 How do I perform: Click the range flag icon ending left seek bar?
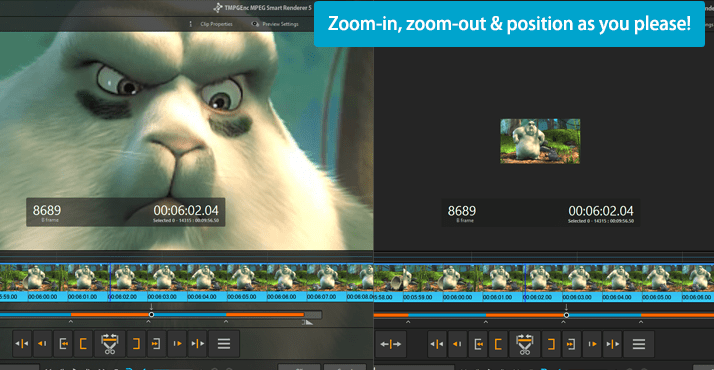307,322
